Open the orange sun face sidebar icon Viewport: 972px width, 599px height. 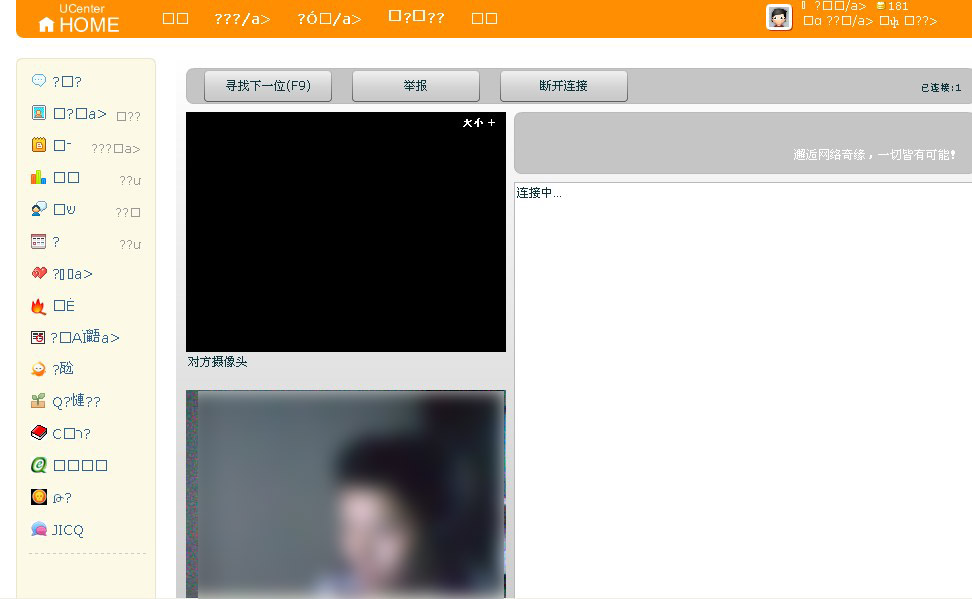tap(38, 497)
